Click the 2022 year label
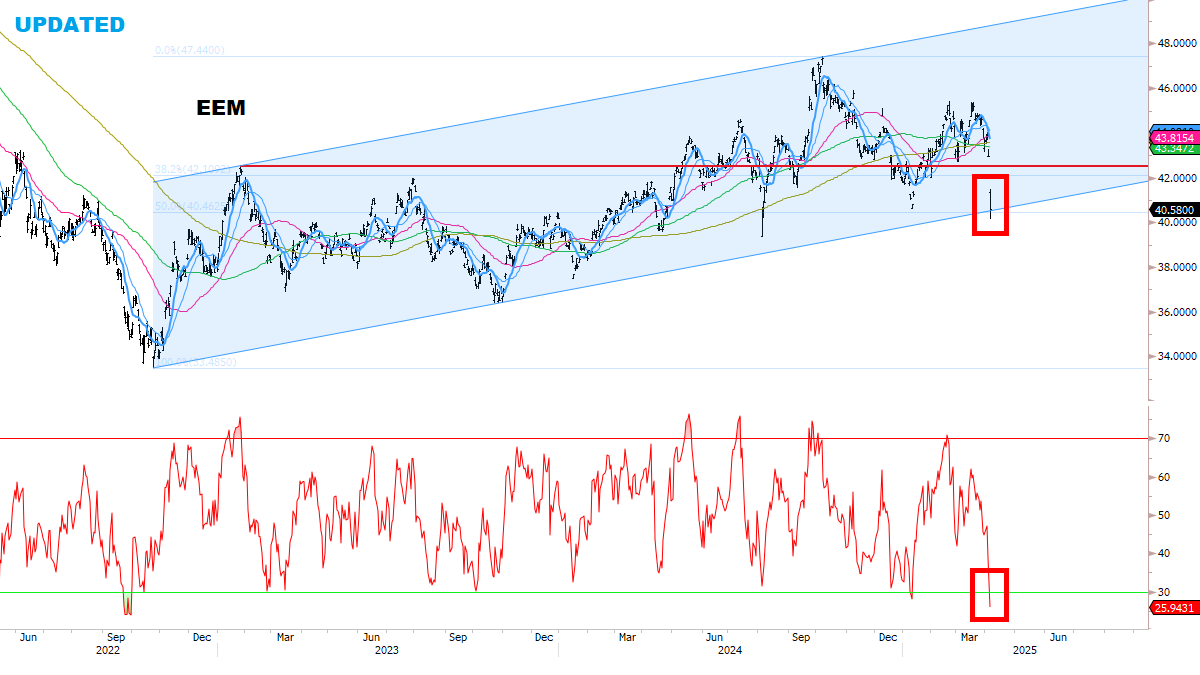The width and height of the screenshot is (1200, 675). coord(108,650)
